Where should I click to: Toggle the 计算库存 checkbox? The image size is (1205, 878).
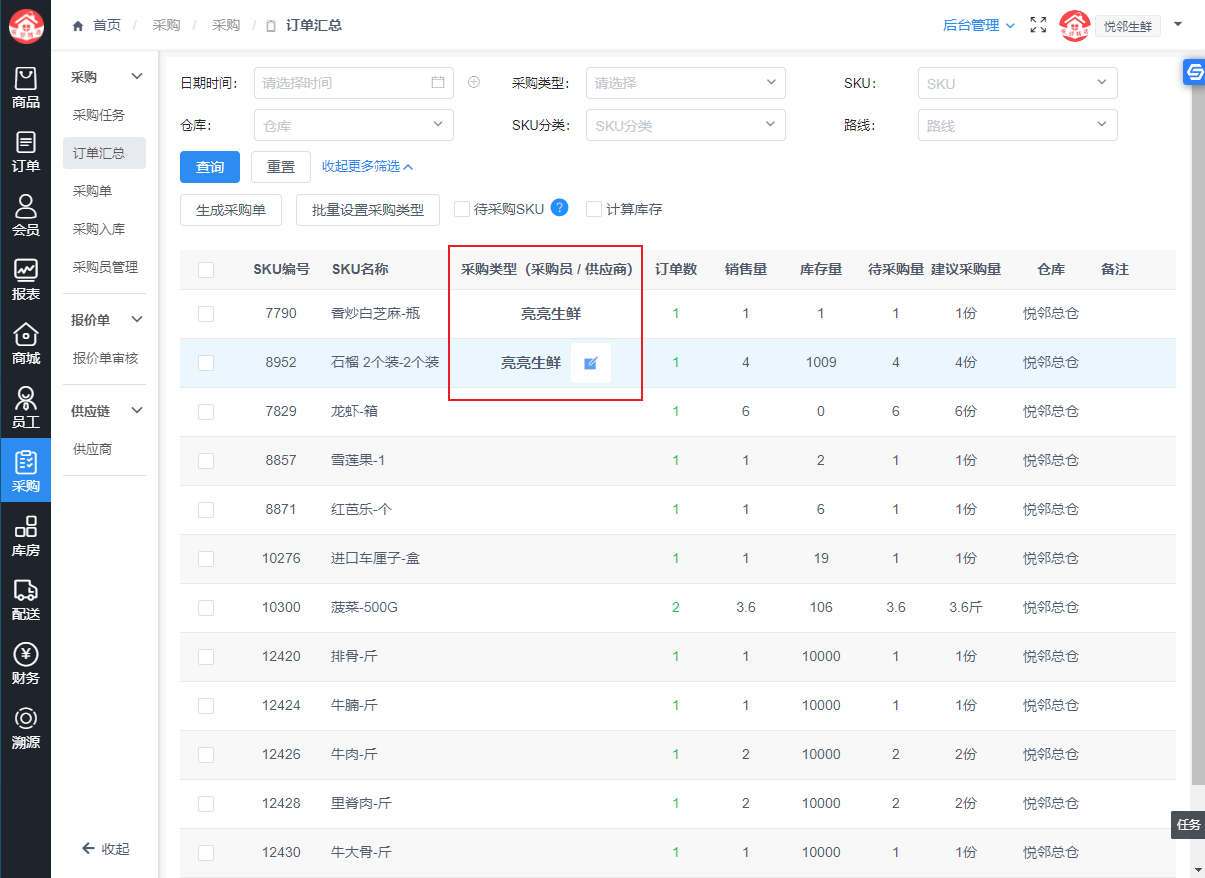(x=594, y=209)
